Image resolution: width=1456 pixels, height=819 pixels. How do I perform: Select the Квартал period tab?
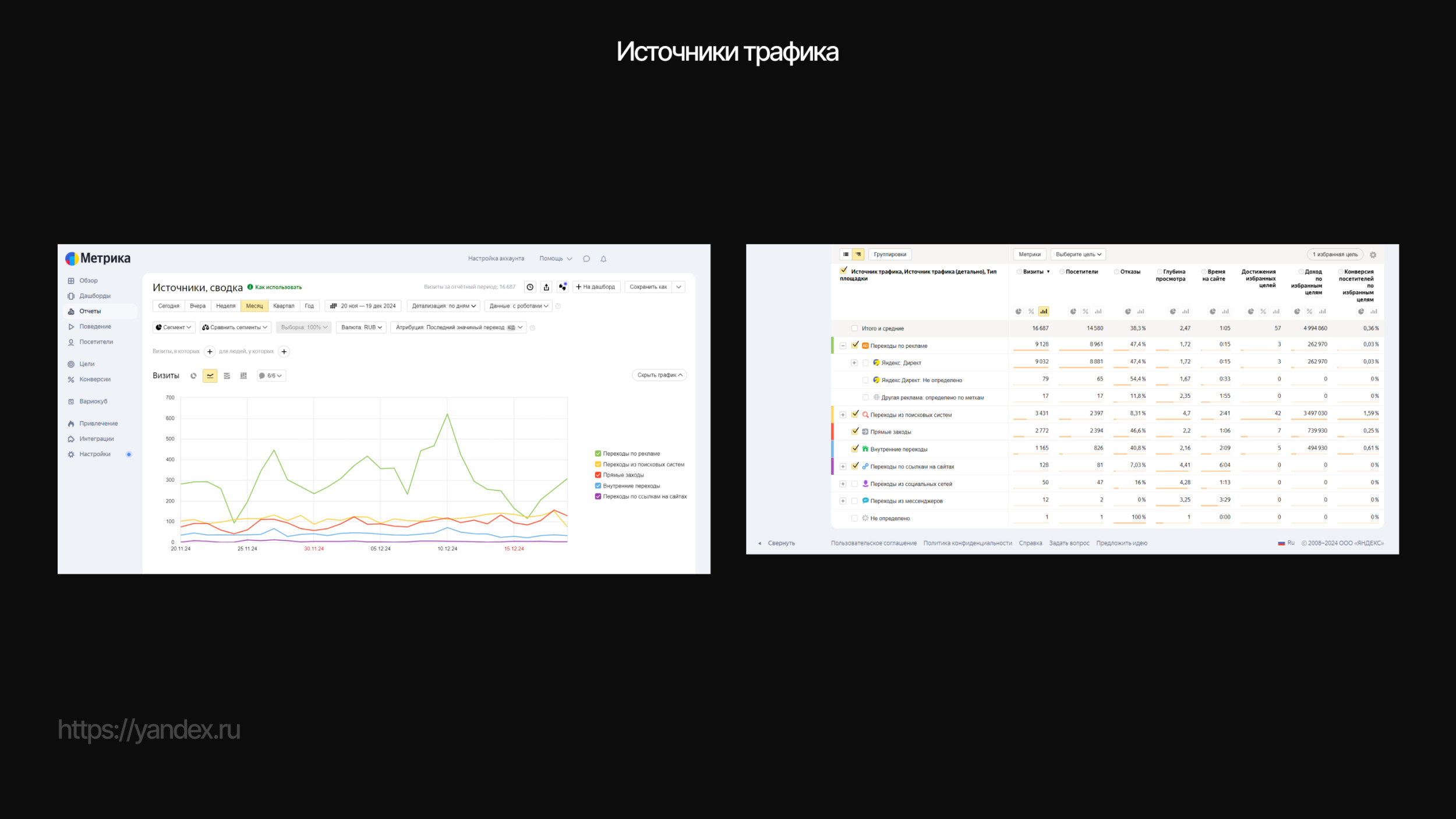coord(284,306)
